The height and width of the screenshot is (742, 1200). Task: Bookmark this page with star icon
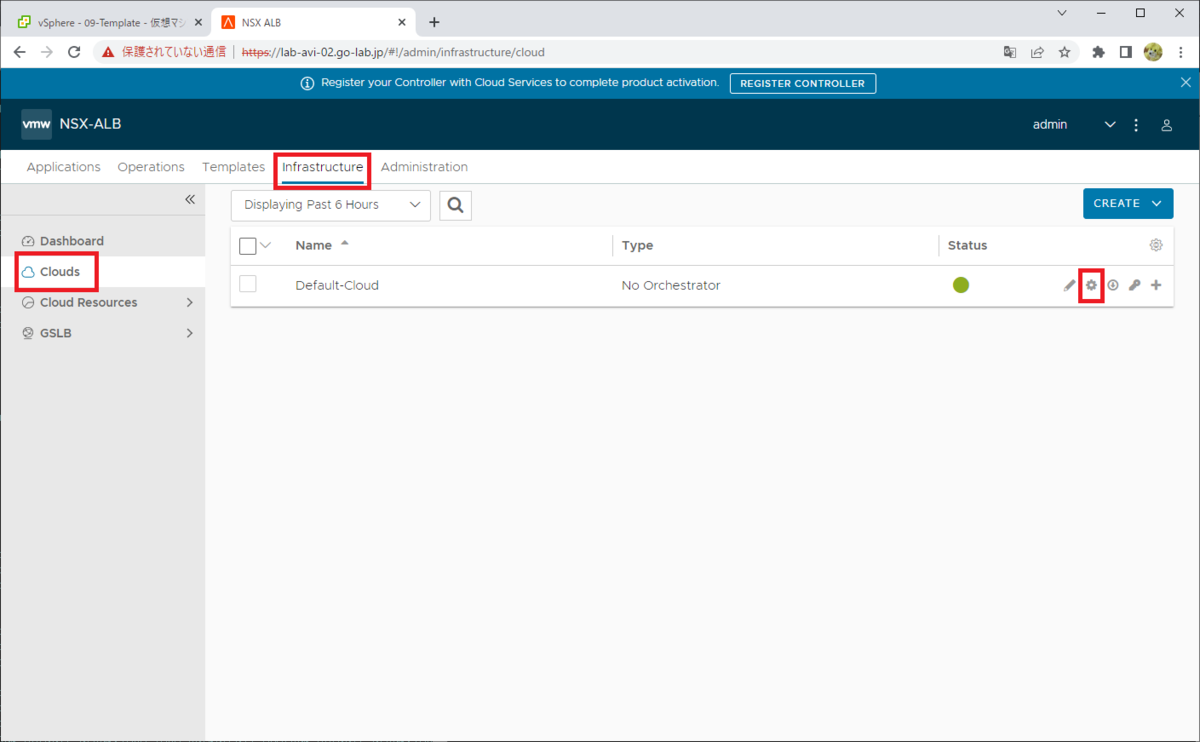coord(1065,52)
